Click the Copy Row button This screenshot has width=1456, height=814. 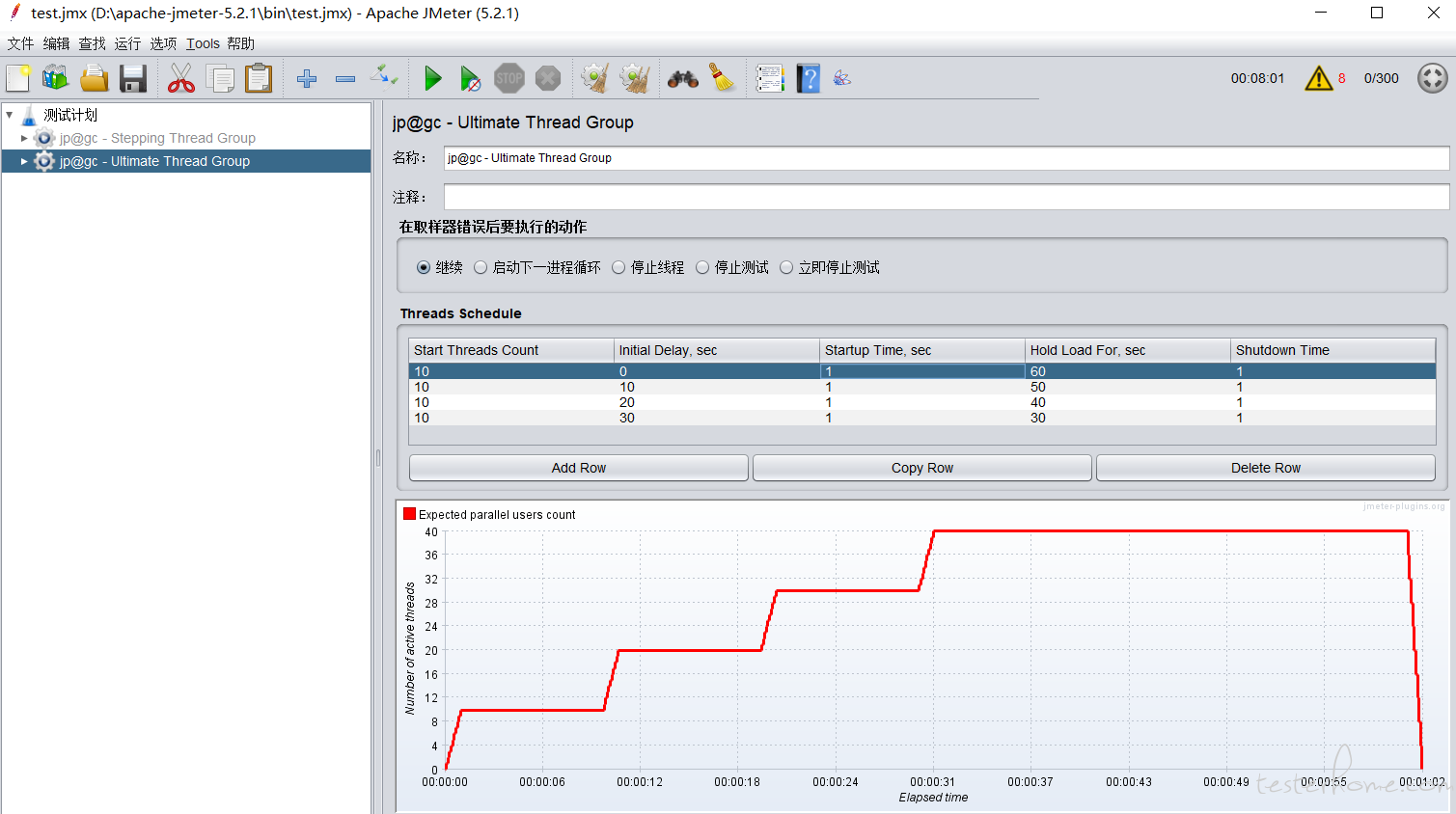pyautogui.click(x=922, y=468)
